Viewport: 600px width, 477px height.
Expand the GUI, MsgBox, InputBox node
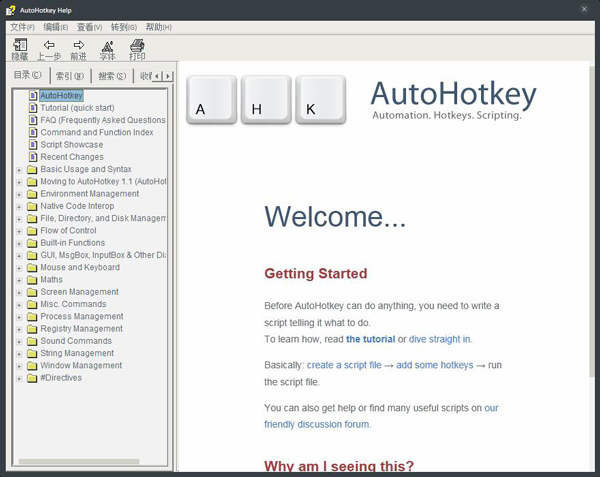19,256
